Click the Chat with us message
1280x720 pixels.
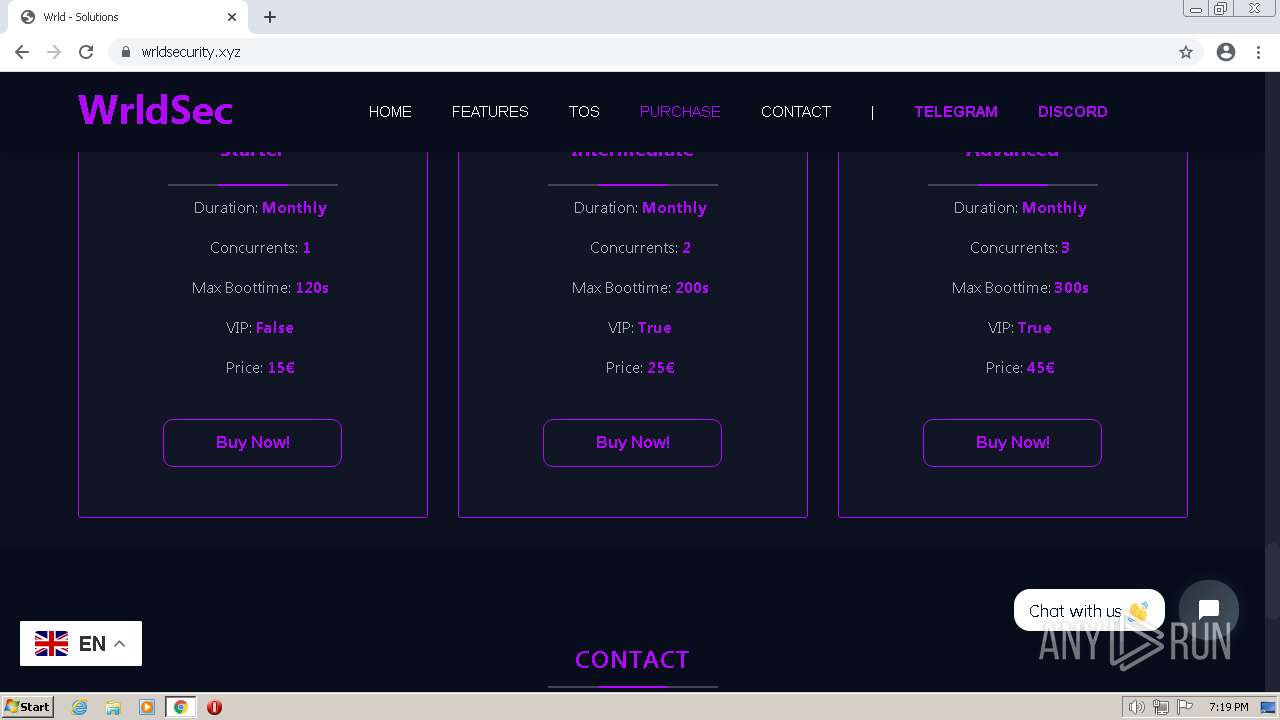pos(1089,610)
